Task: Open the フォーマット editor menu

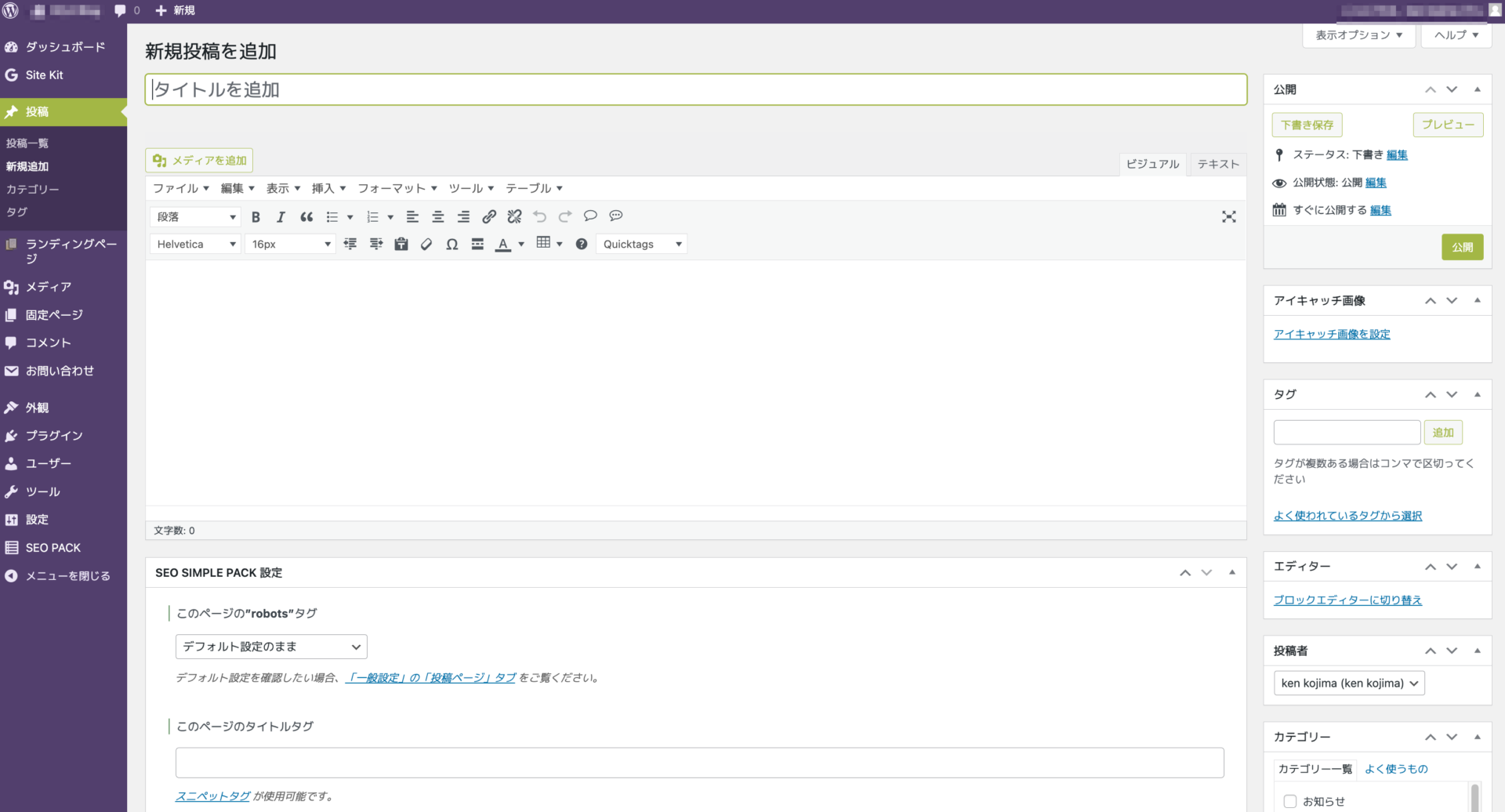Action: point(397,189)
